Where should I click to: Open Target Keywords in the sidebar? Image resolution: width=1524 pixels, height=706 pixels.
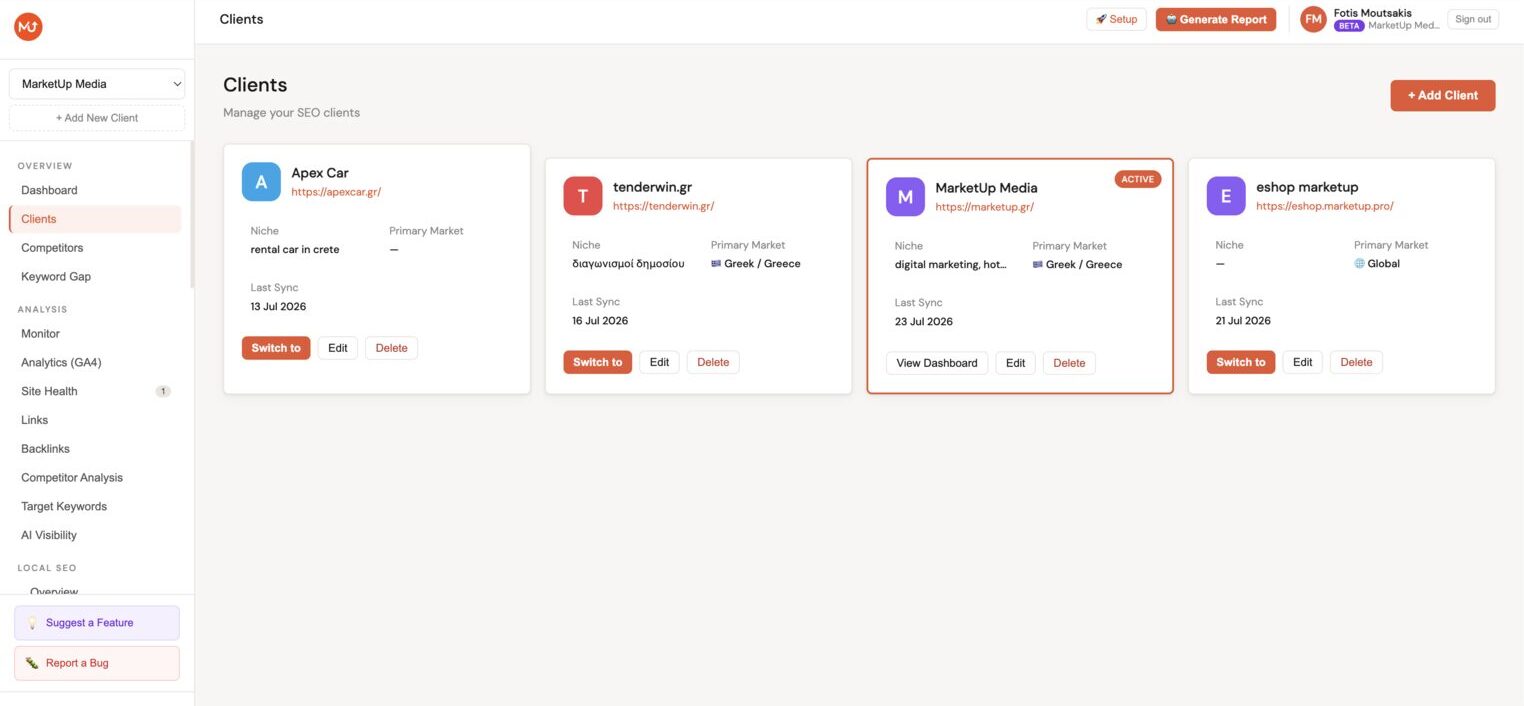click(x=95, y=507)
